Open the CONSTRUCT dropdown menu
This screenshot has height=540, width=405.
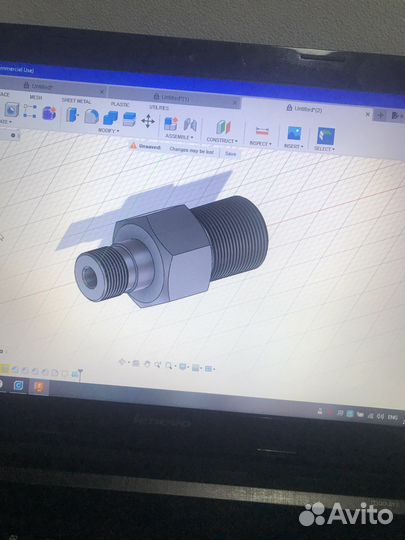222,140
